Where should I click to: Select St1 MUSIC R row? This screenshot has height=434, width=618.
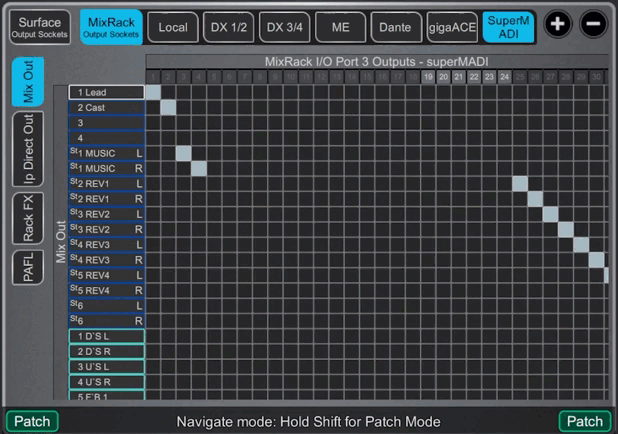[107, 168]
